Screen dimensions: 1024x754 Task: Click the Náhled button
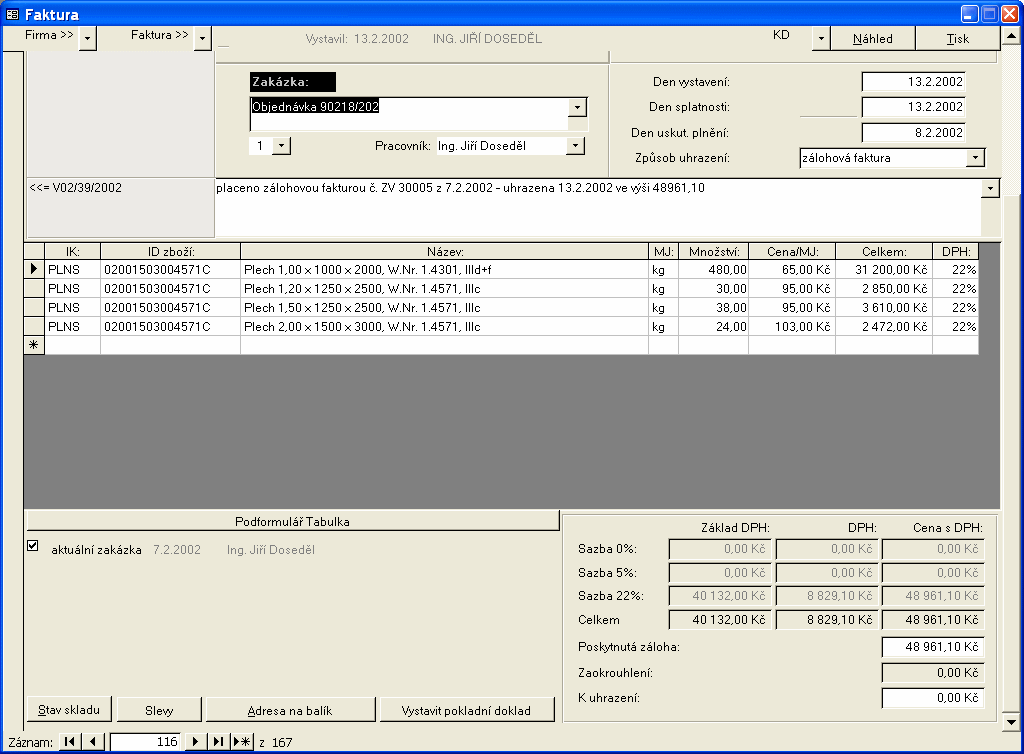coord(872,38)
